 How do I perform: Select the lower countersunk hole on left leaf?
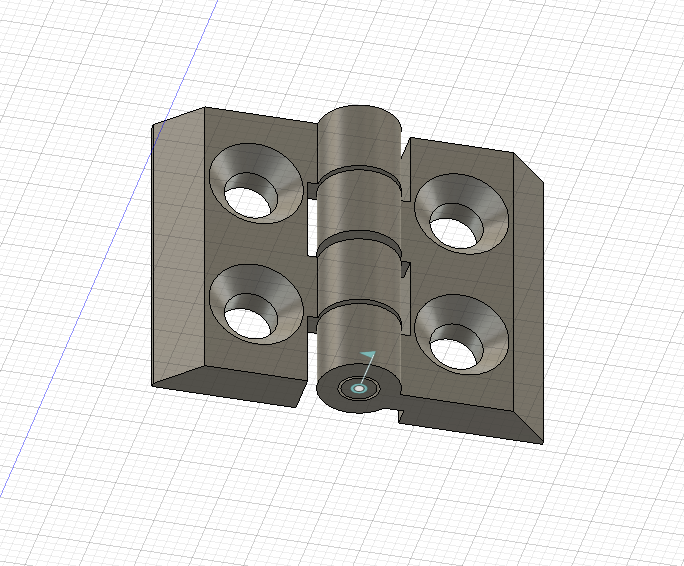pyautogui.click(x=256, y=305)
